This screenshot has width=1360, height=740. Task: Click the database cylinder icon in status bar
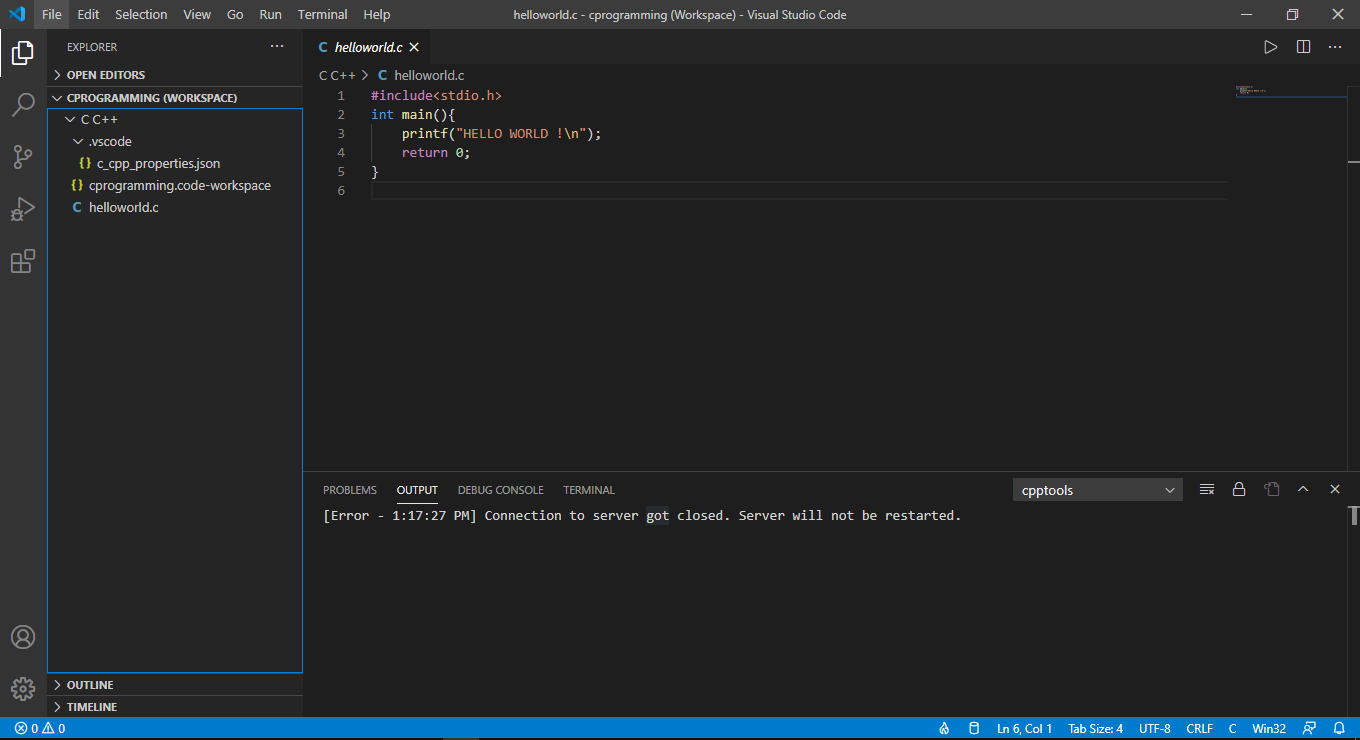pos(974,728)
